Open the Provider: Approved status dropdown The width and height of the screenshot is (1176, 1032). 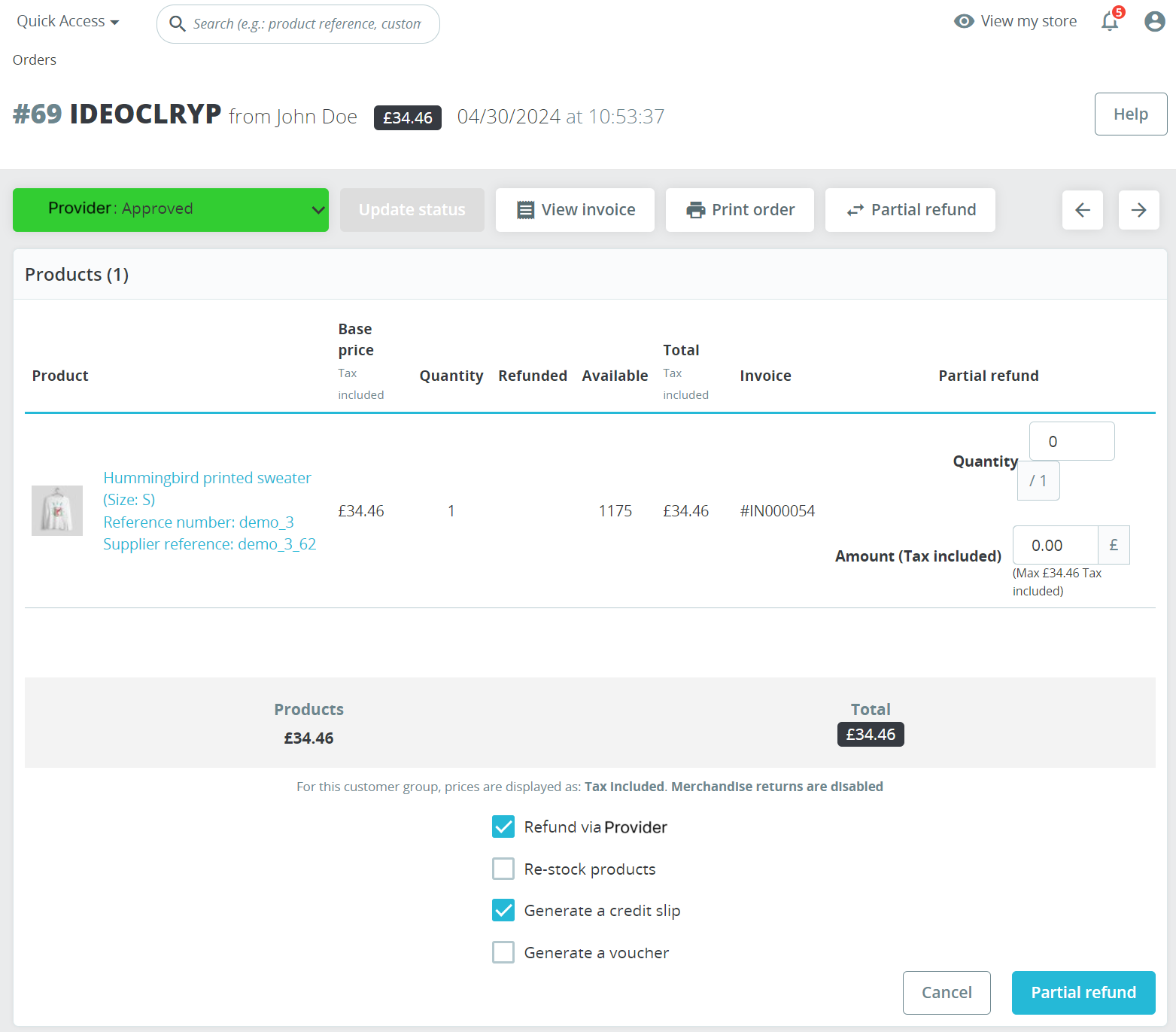171,210
